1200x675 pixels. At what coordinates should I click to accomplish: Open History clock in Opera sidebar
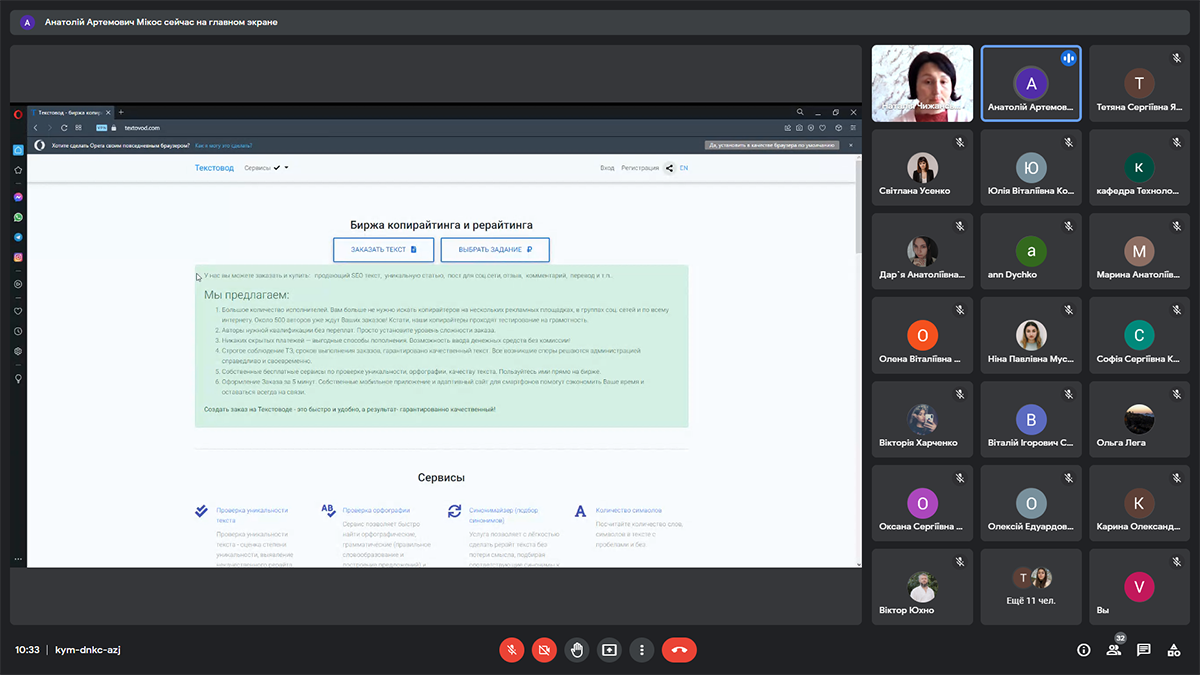pos(18,331)
